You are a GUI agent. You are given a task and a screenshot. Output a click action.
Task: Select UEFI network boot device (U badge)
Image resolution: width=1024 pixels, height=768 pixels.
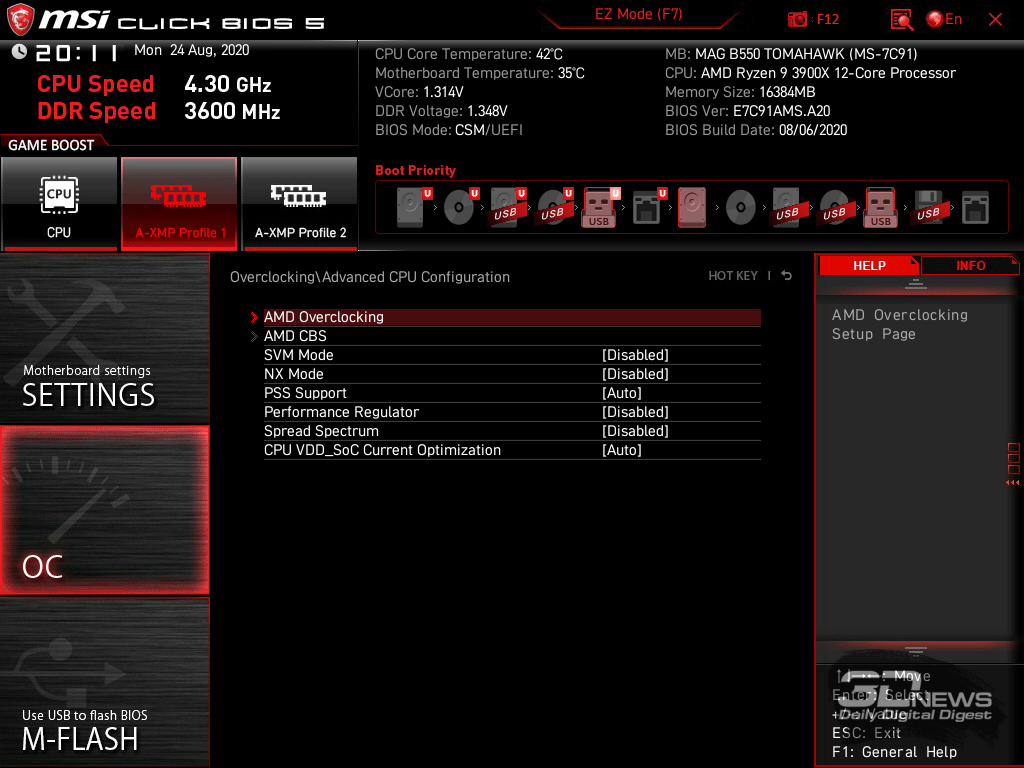(x=648, y=207)
